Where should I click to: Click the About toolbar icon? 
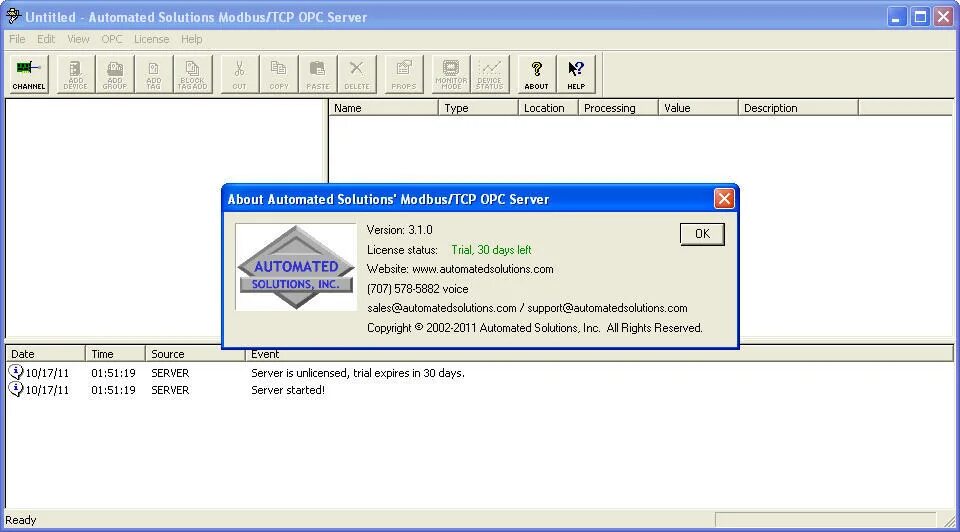pyautogui.click(x=536, y=74)
